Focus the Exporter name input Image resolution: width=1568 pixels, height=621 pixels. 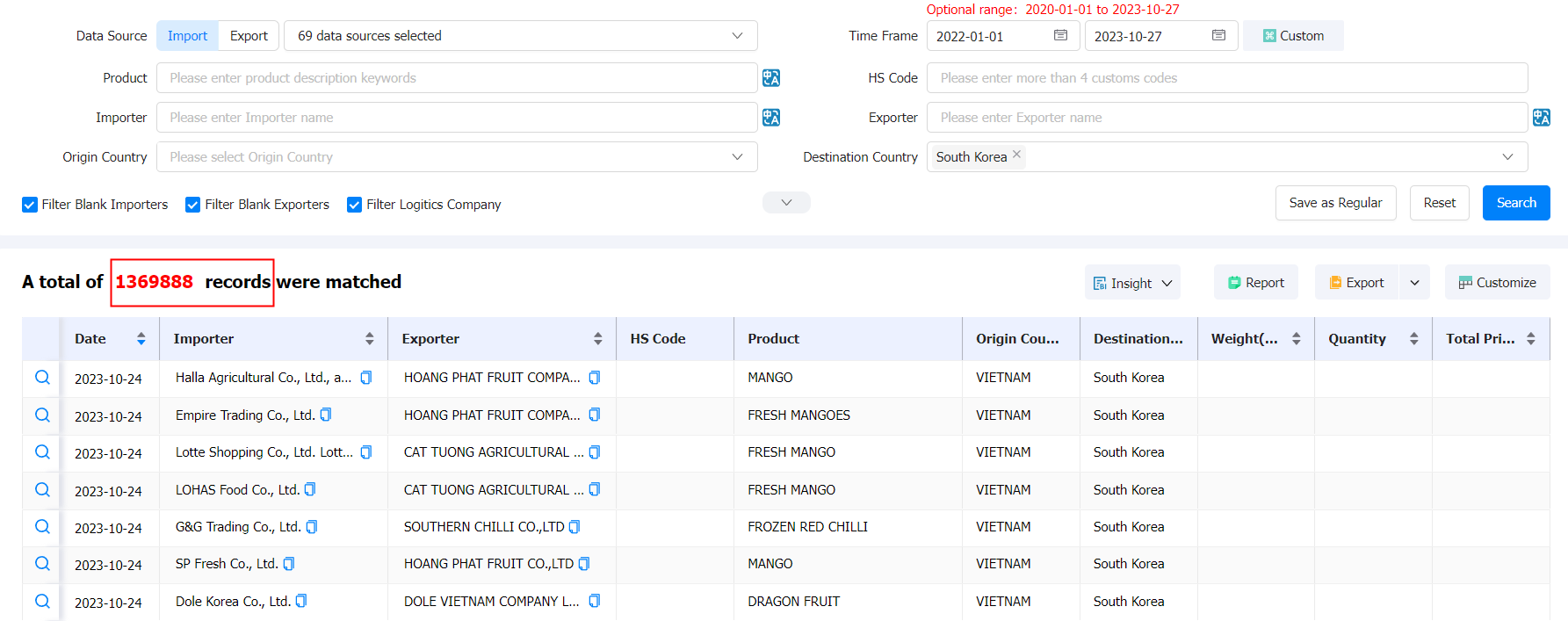(1227, 118)
